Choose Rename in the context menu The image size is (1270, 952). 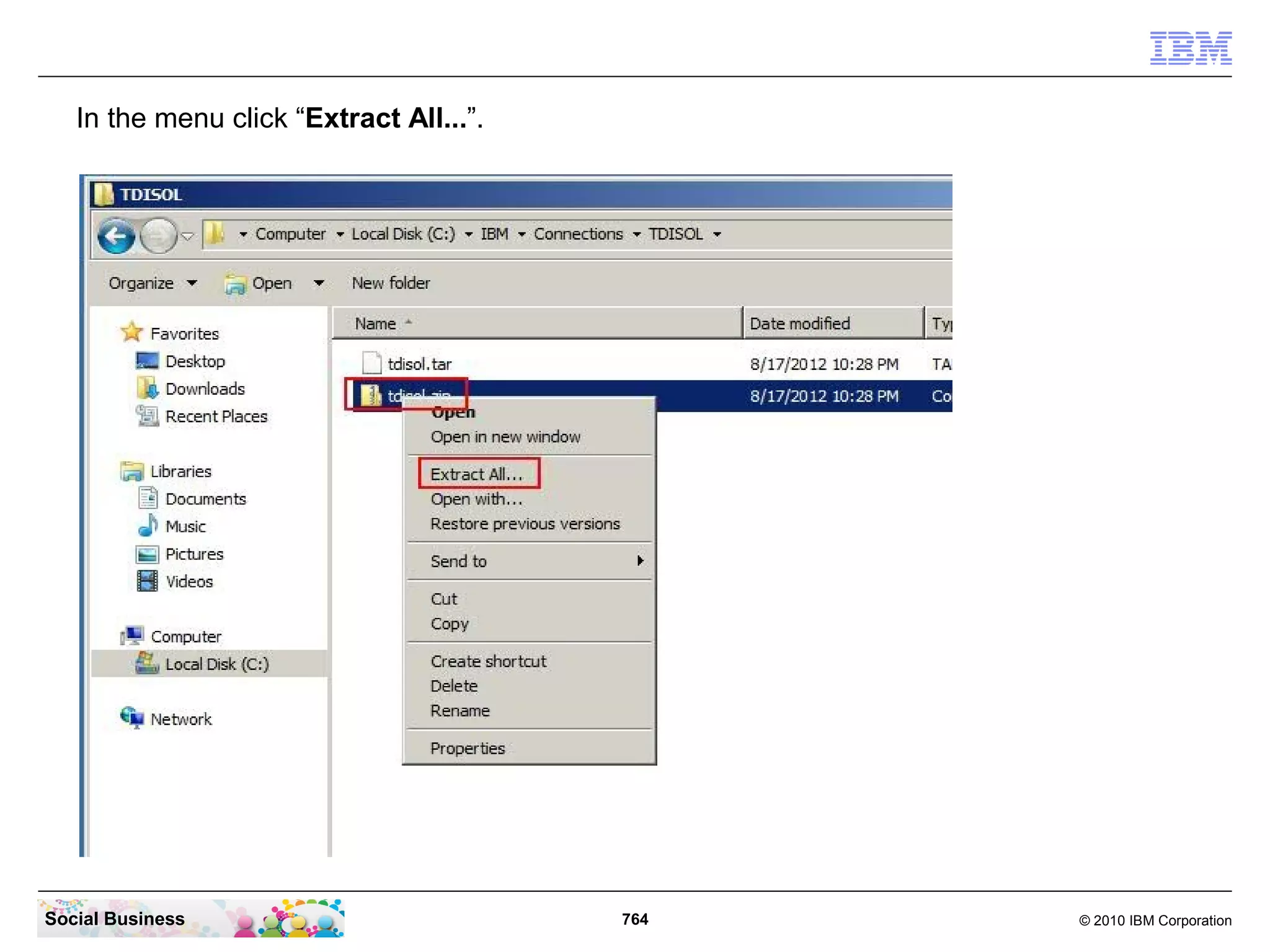(460, 711)
